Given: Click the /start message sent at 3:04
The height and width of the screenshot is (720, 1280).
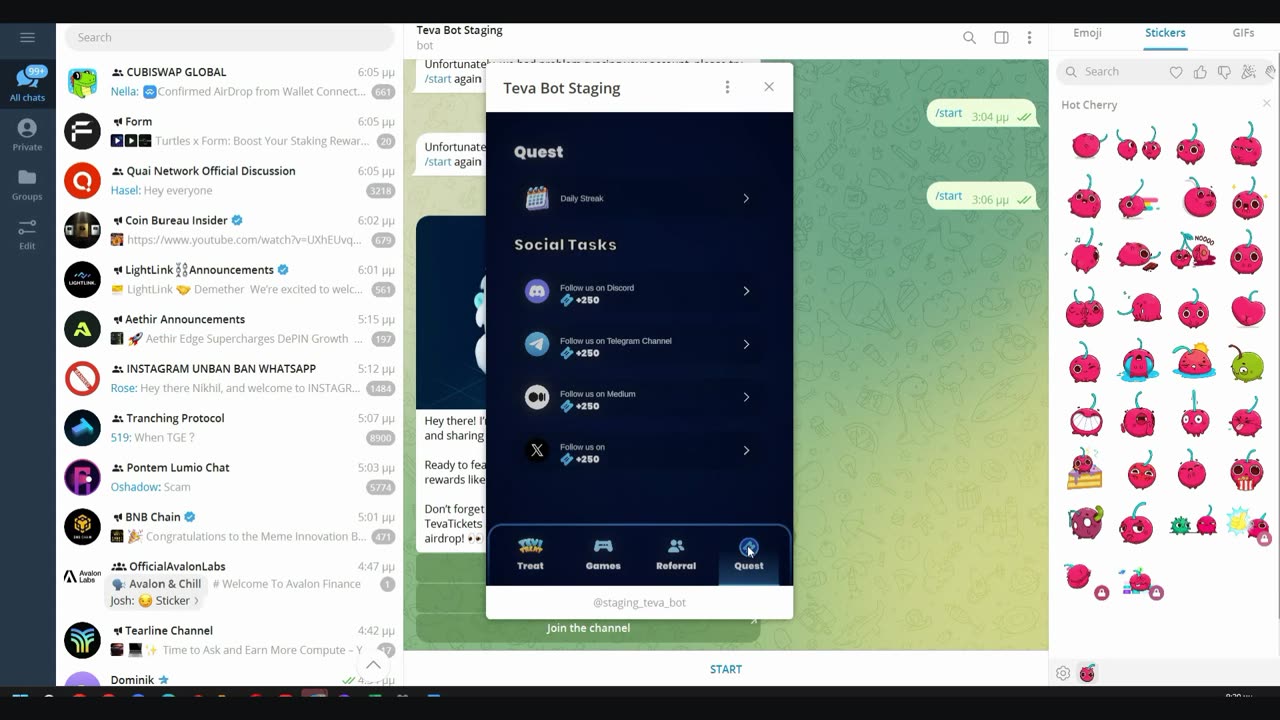Looking at the screenshot, I should click(982, 115).
